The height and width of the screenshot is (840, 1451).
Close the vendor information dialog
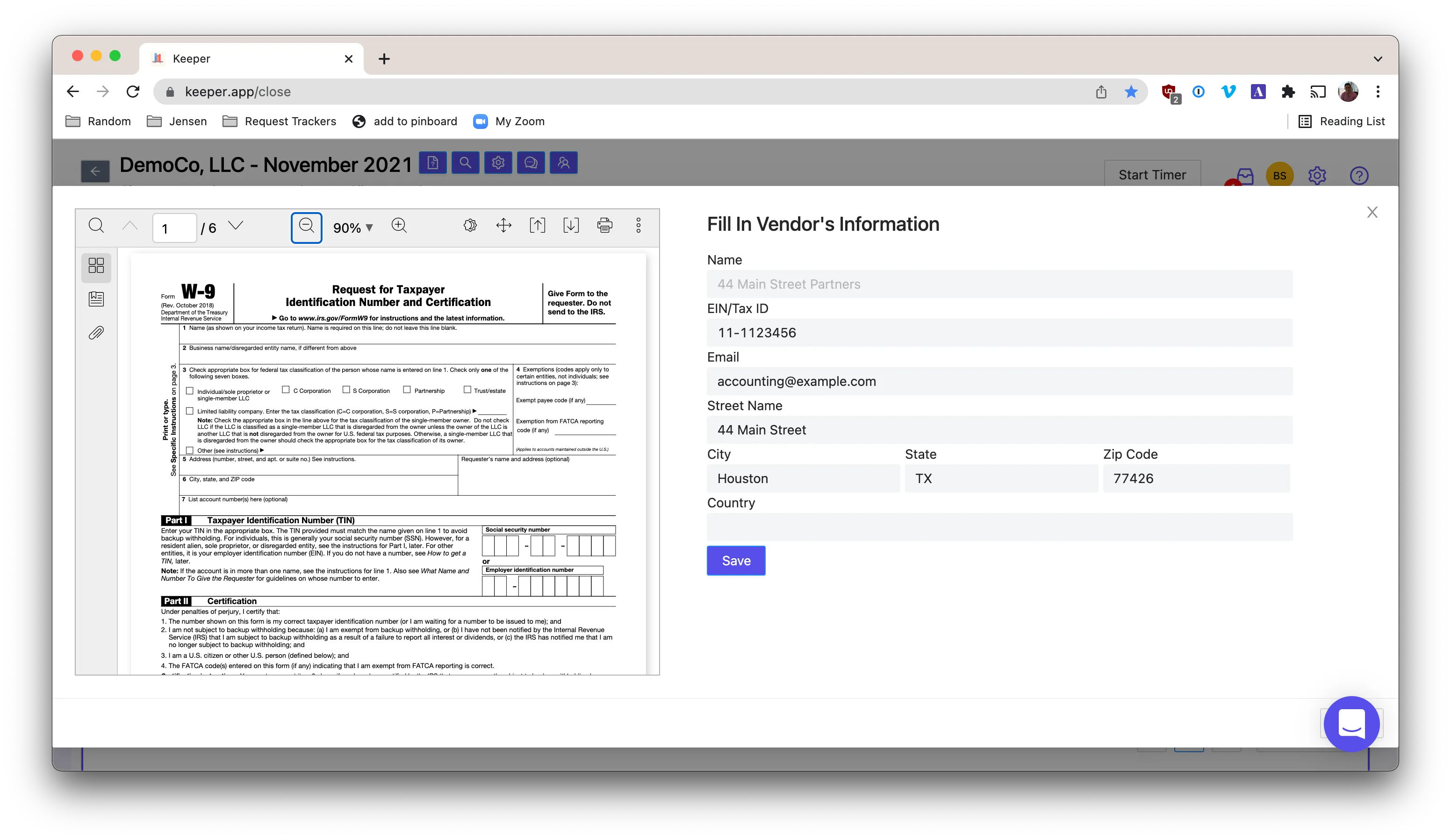coord(1372,212)
